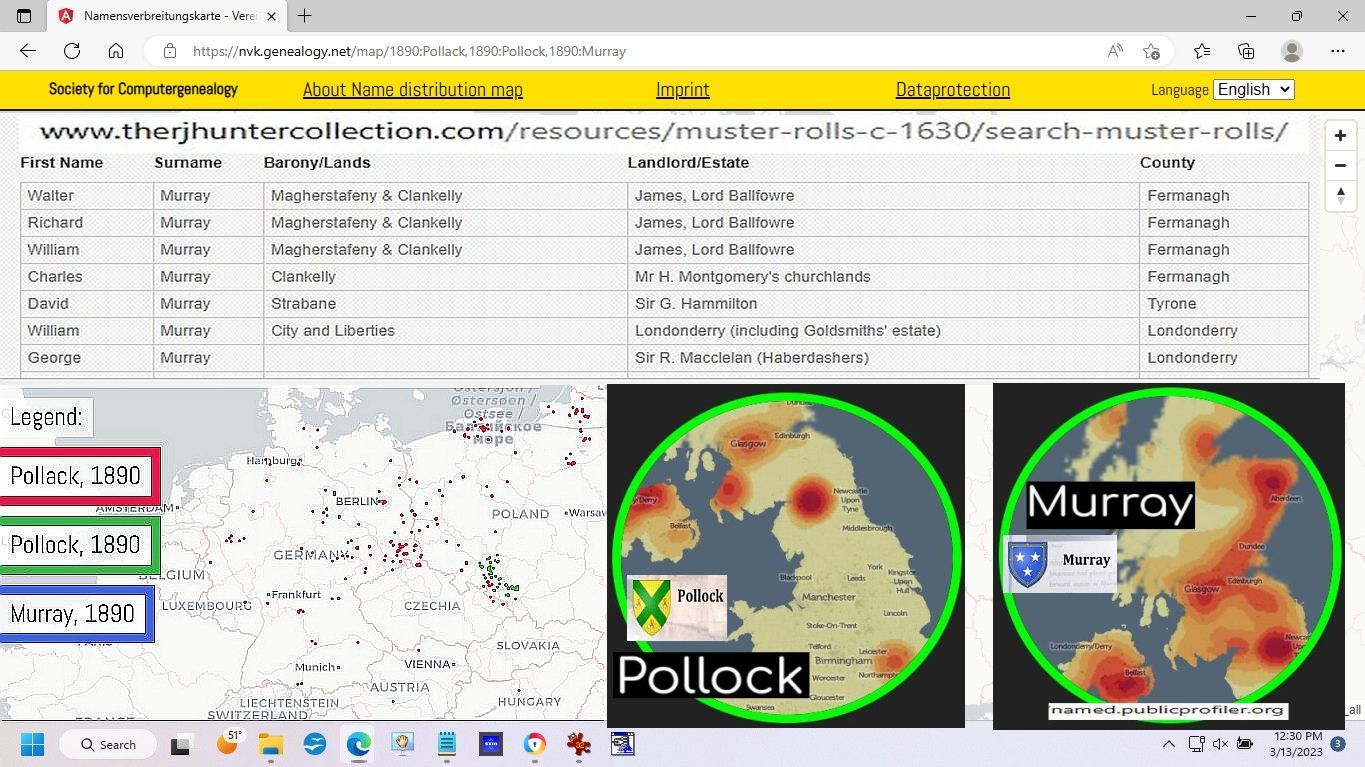Image resolution: width=1365 pixels, height=767 pixels.
Task: Open the Favorites list icon
Action: 1202,51
